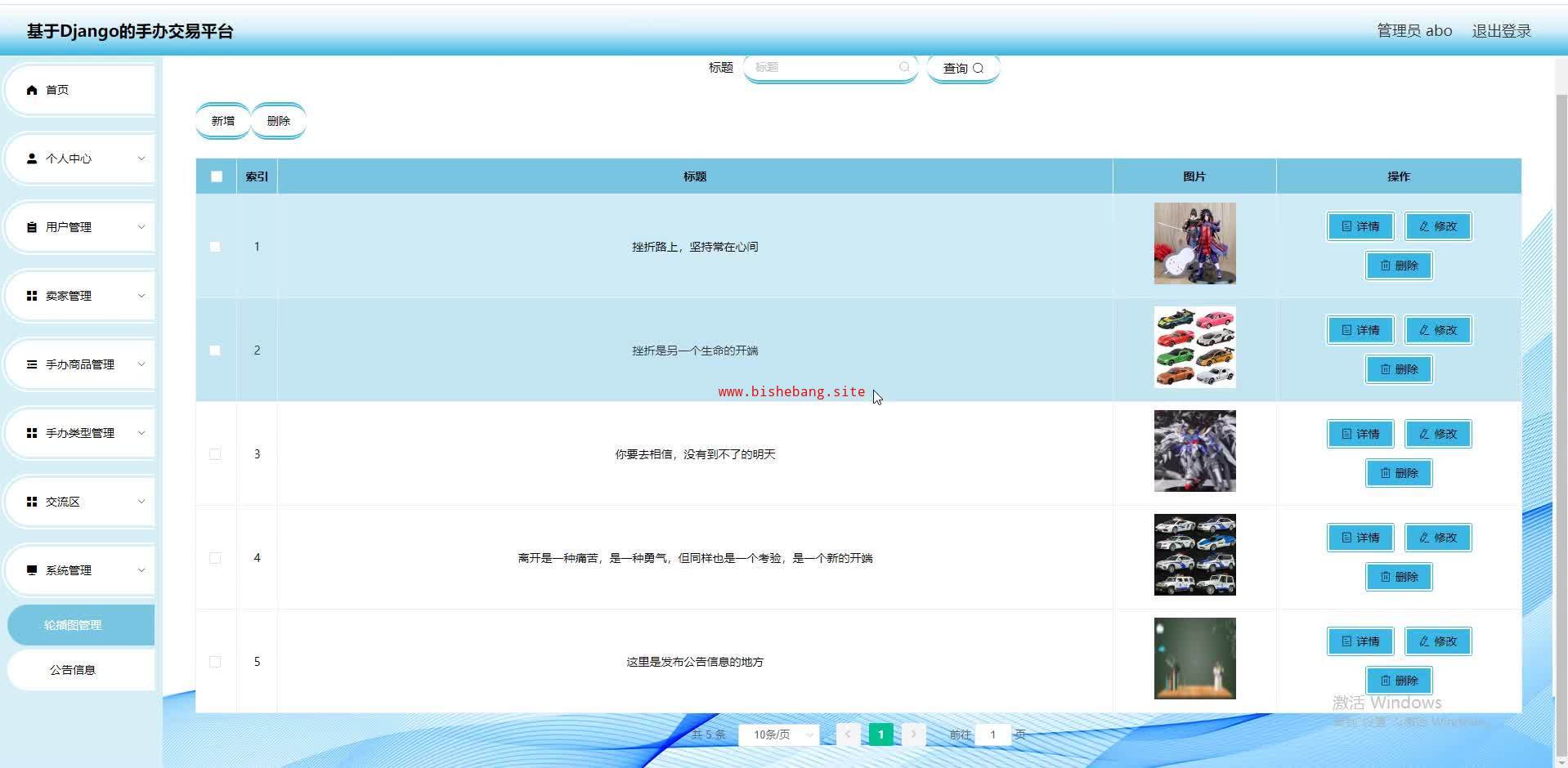Screen dimensions: 1568x768
Task: Click the 前往 page number input
Action: (x=993, y=735)
